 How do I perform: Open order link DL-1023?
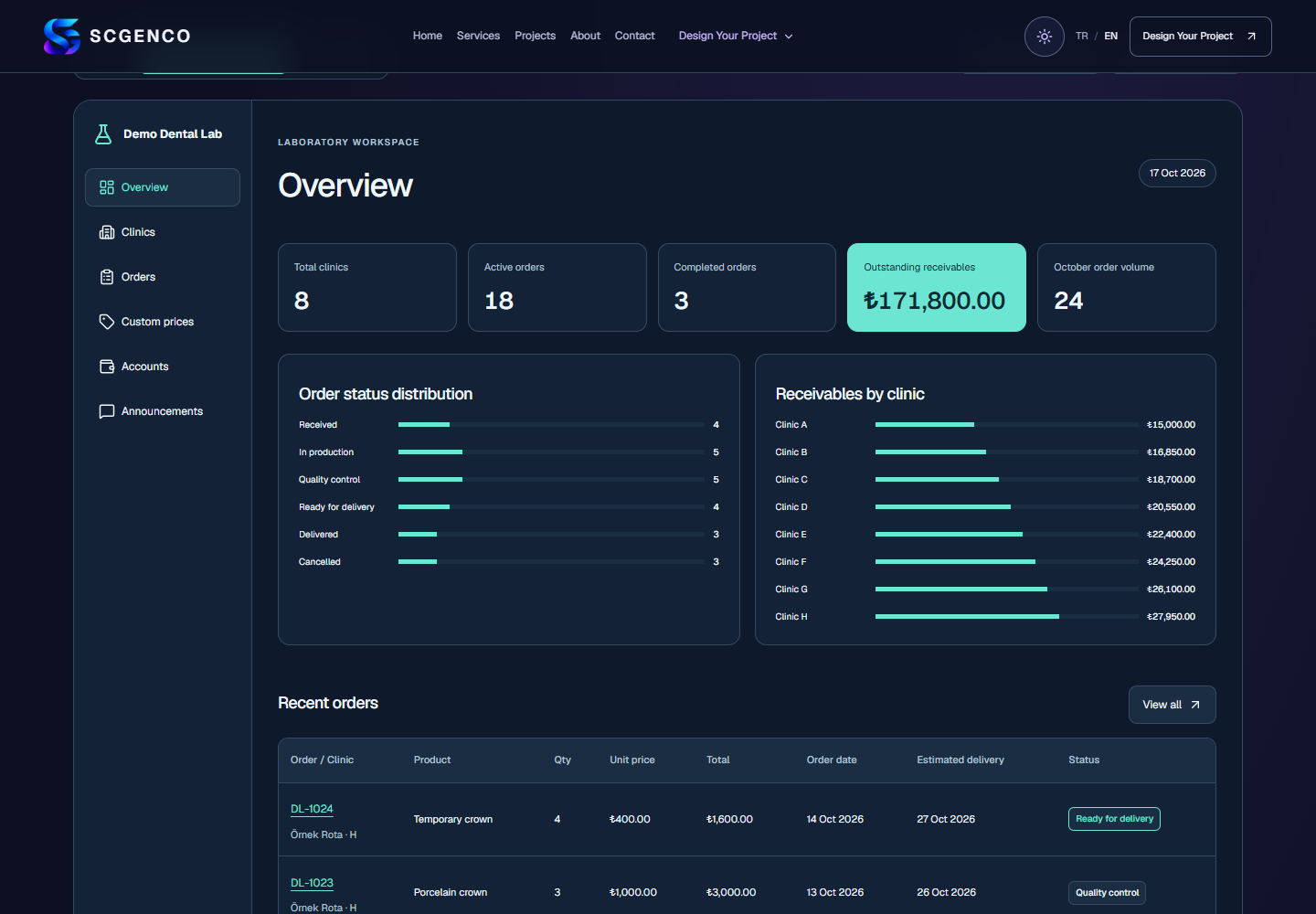pyautogui.click(x=312, y=883)
